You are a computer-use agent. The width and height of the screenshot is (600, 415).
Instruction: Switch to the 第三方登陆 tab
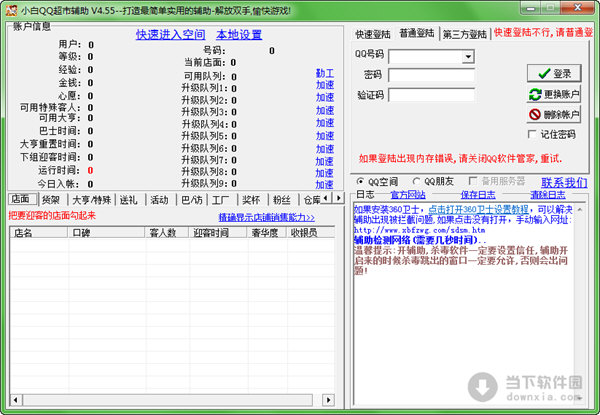tap(465, 34)
